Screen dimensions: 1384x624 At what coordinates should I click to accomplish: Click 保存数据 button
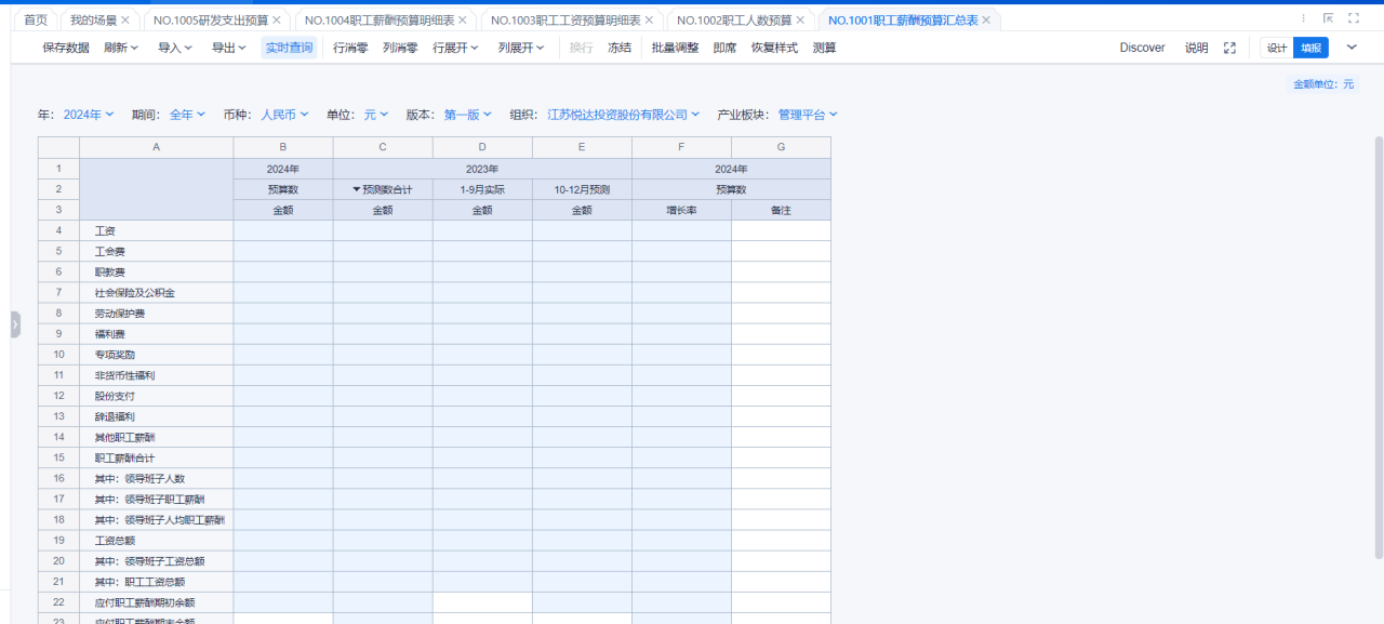tap(66, 48)
